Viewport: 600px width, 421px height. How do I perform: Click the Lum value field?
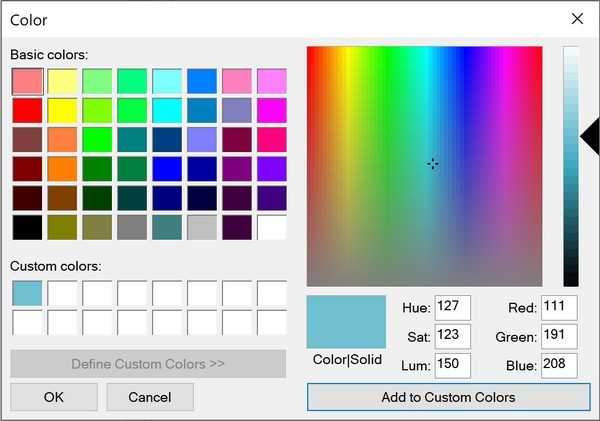coord(452,366)
